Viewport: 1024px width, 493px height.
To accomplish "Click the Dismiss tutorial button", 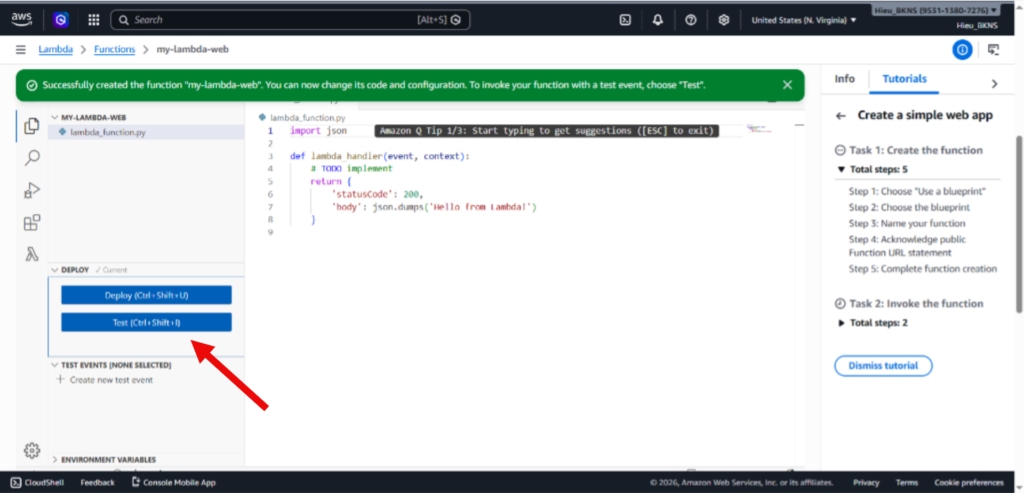I will coord(883,366).
